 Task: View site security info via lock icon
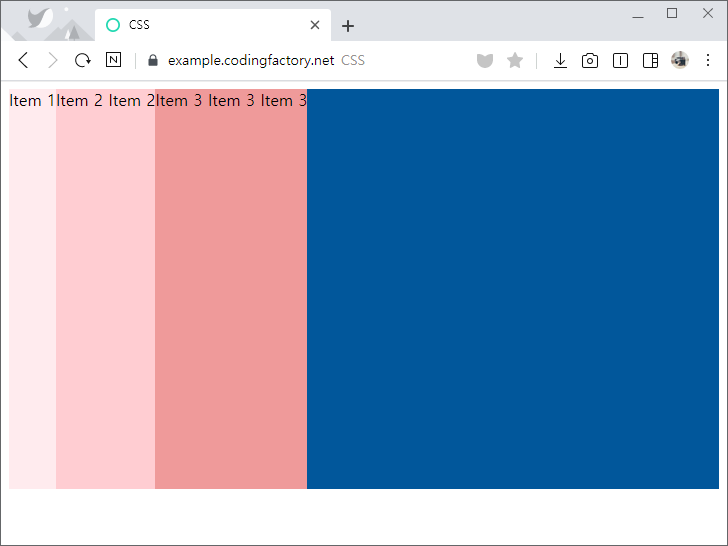tap(153, 60)
